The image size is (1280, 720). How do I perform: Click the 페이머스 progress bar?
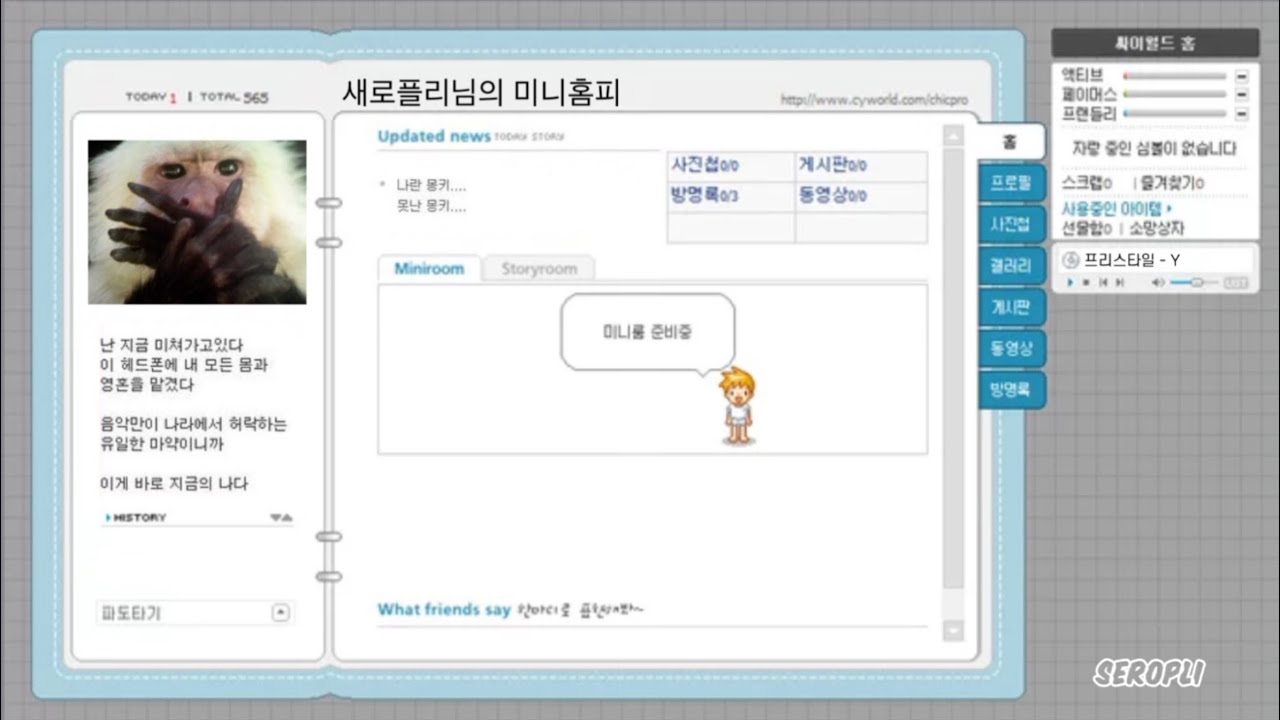point(1175,95)
